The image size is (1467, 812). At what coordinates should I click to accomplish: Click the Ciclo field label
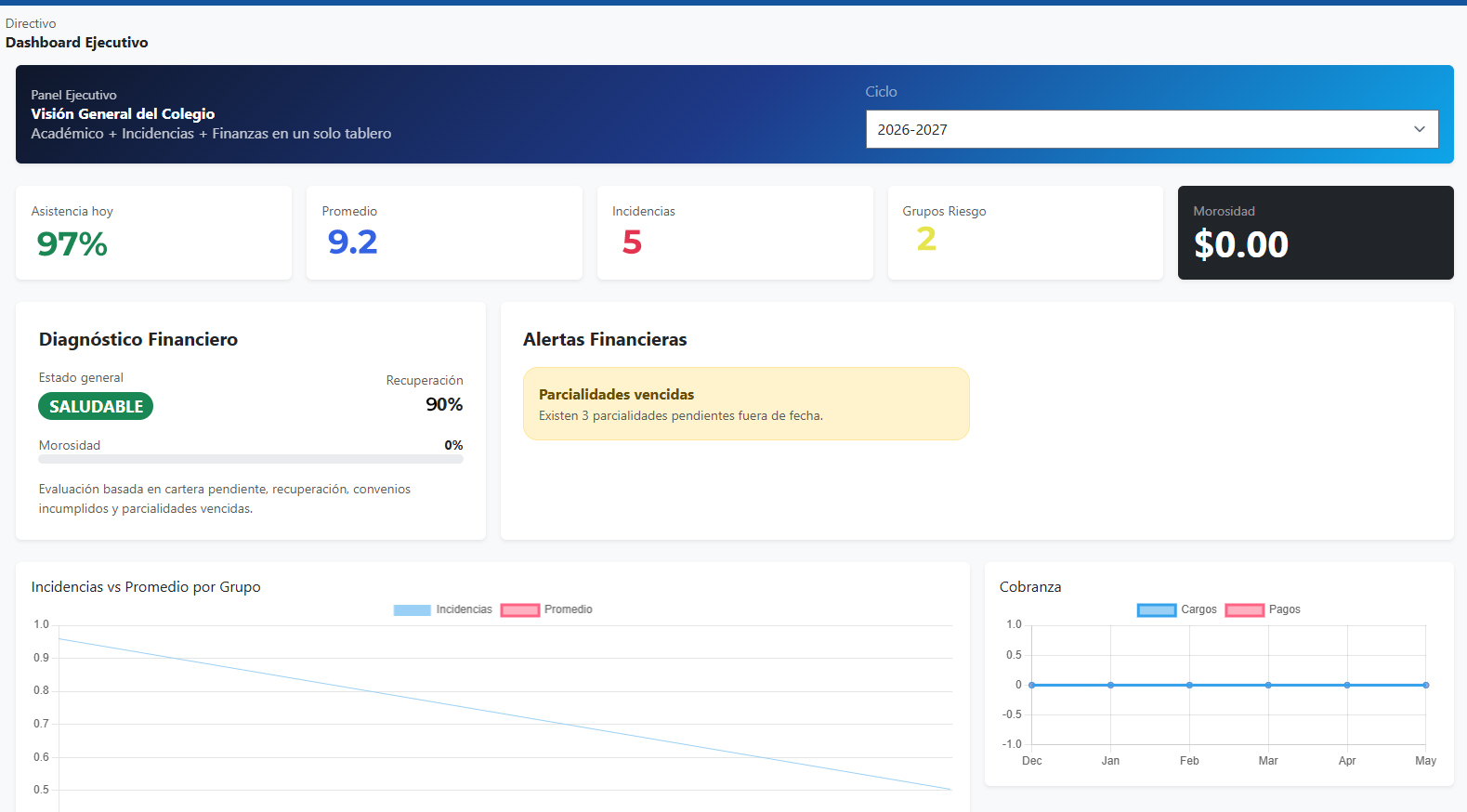point(882,91)
